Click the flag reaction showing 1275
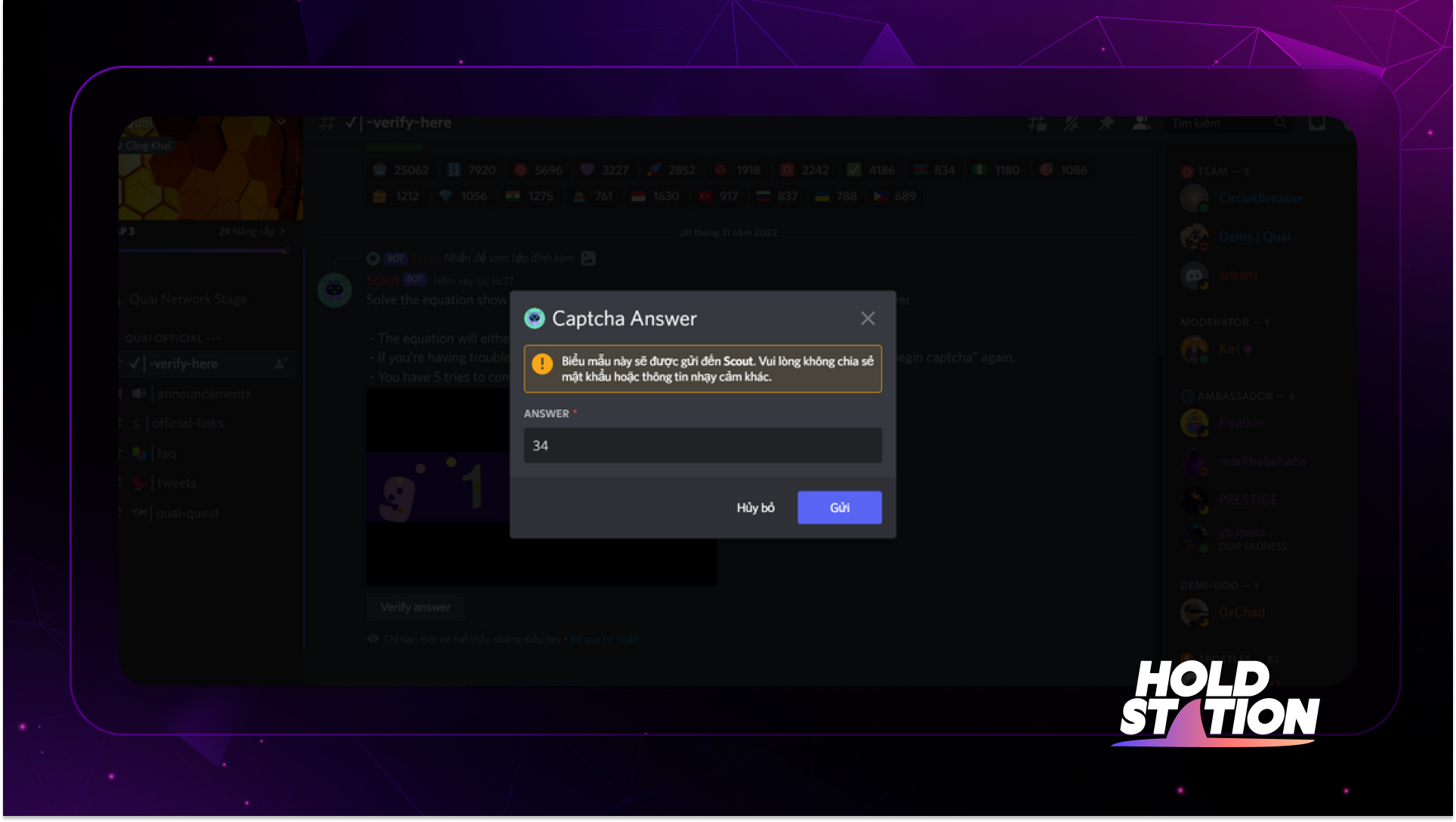This screenshot has height=822, width=1456. pyautogui.click(x=529, y=196)
